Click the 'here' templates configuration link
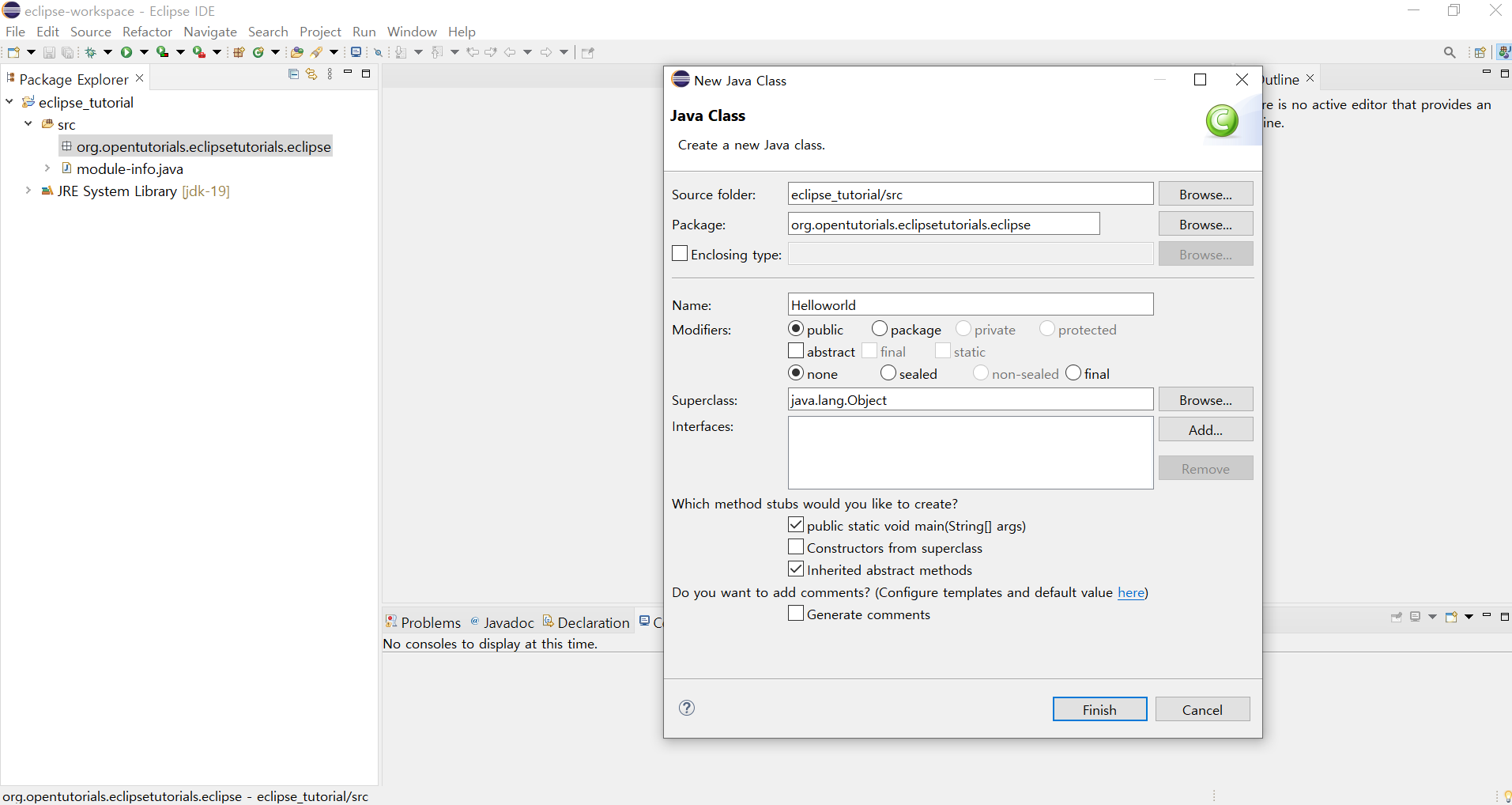Viewport: 1512px width, 805px height. tap(1131, 592)
